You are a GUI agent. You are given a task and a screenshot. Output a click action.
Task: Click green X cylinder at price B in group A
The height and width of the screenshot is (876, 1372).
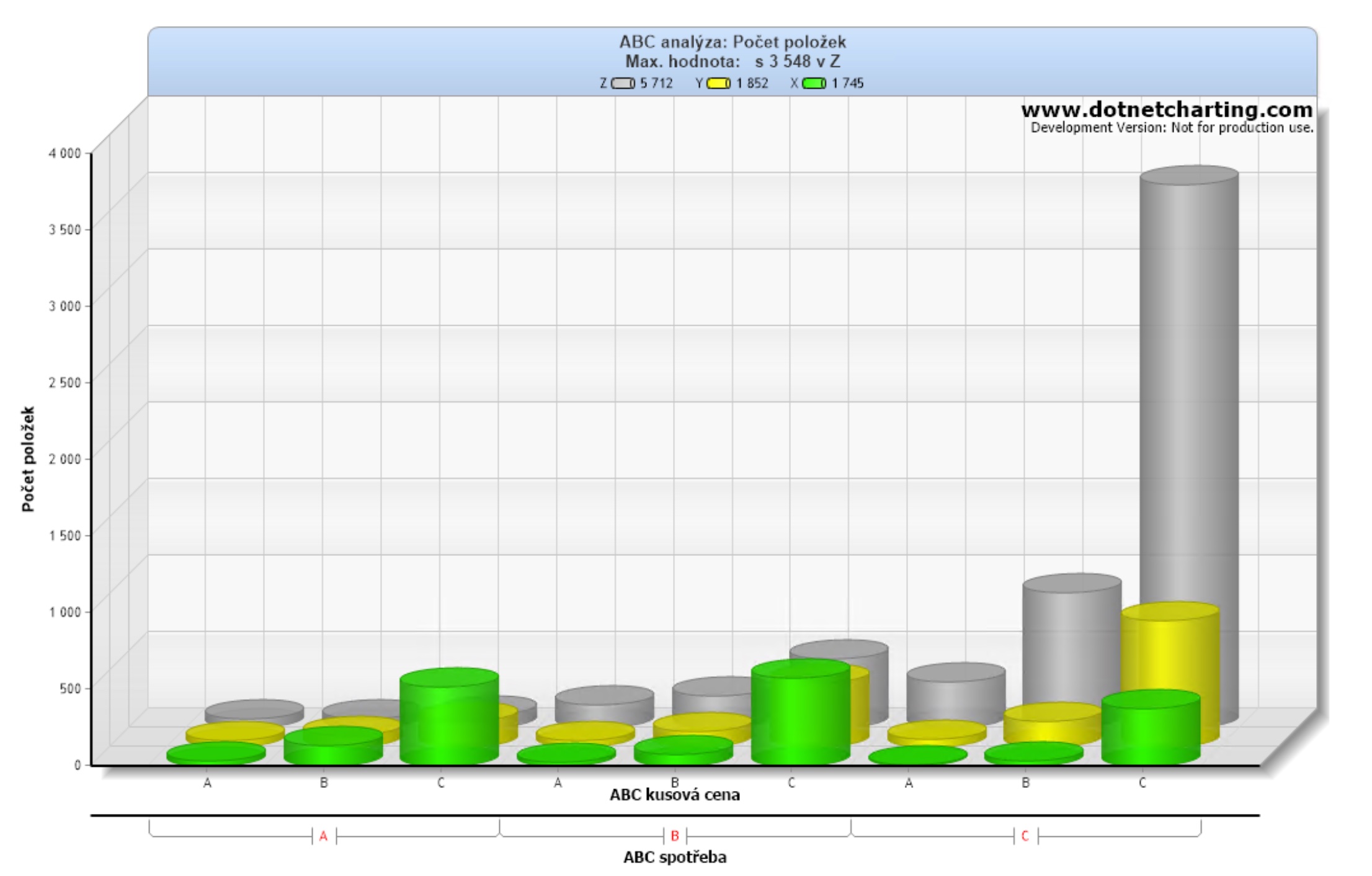(x=333, y=744)
